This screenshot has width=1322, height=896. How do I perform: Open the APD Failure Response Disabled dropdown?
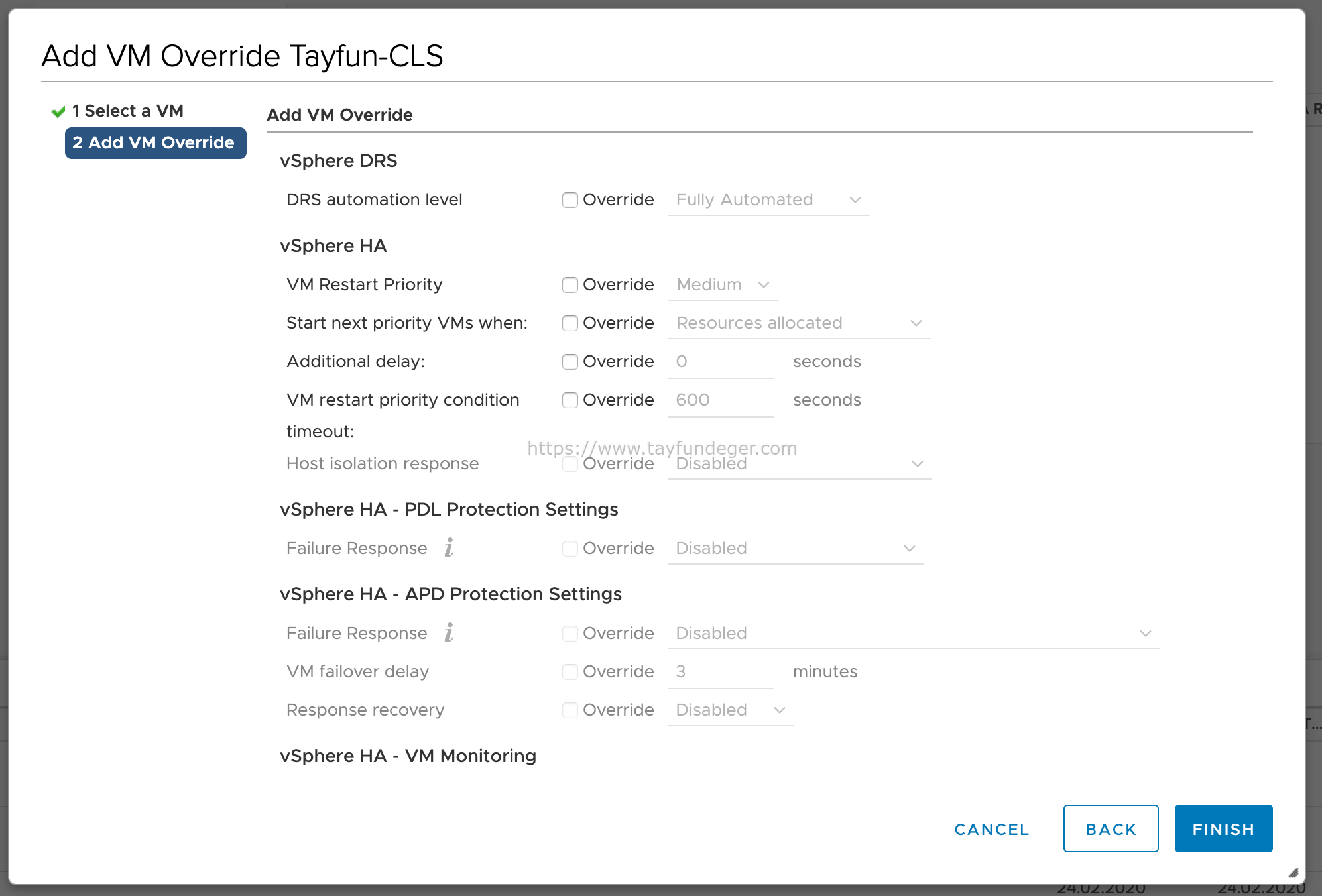pos(914,634)
